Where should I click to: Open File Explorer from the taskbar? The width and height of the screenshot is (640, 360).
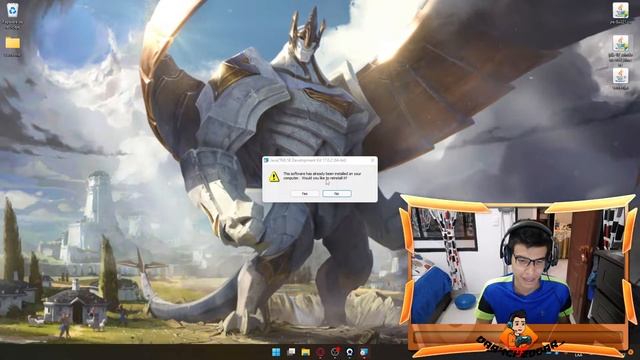coord(306,352)
